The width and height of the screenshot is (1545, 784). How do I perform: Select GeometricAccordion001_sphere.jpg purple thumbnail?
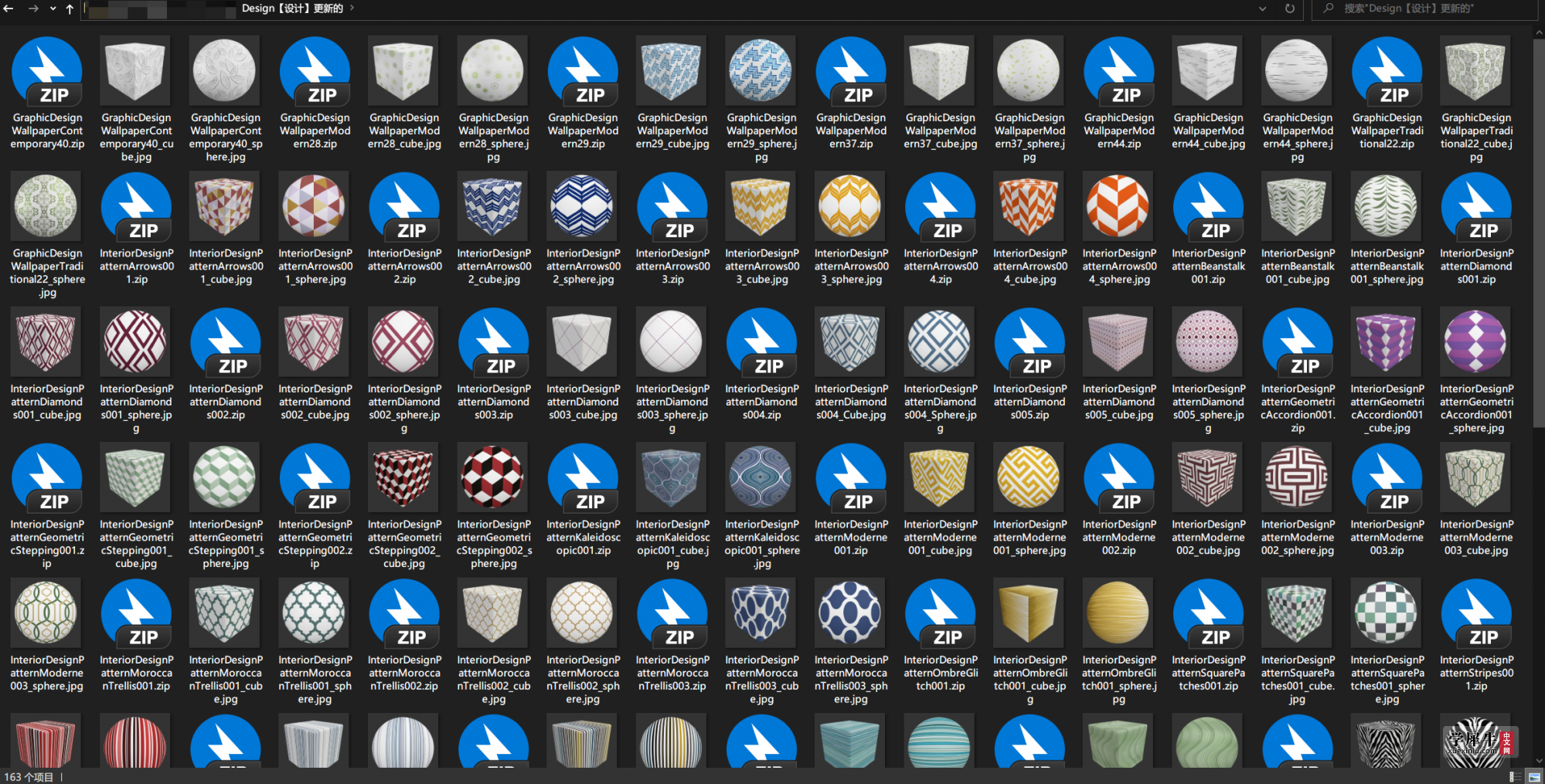click(1476, 341)
